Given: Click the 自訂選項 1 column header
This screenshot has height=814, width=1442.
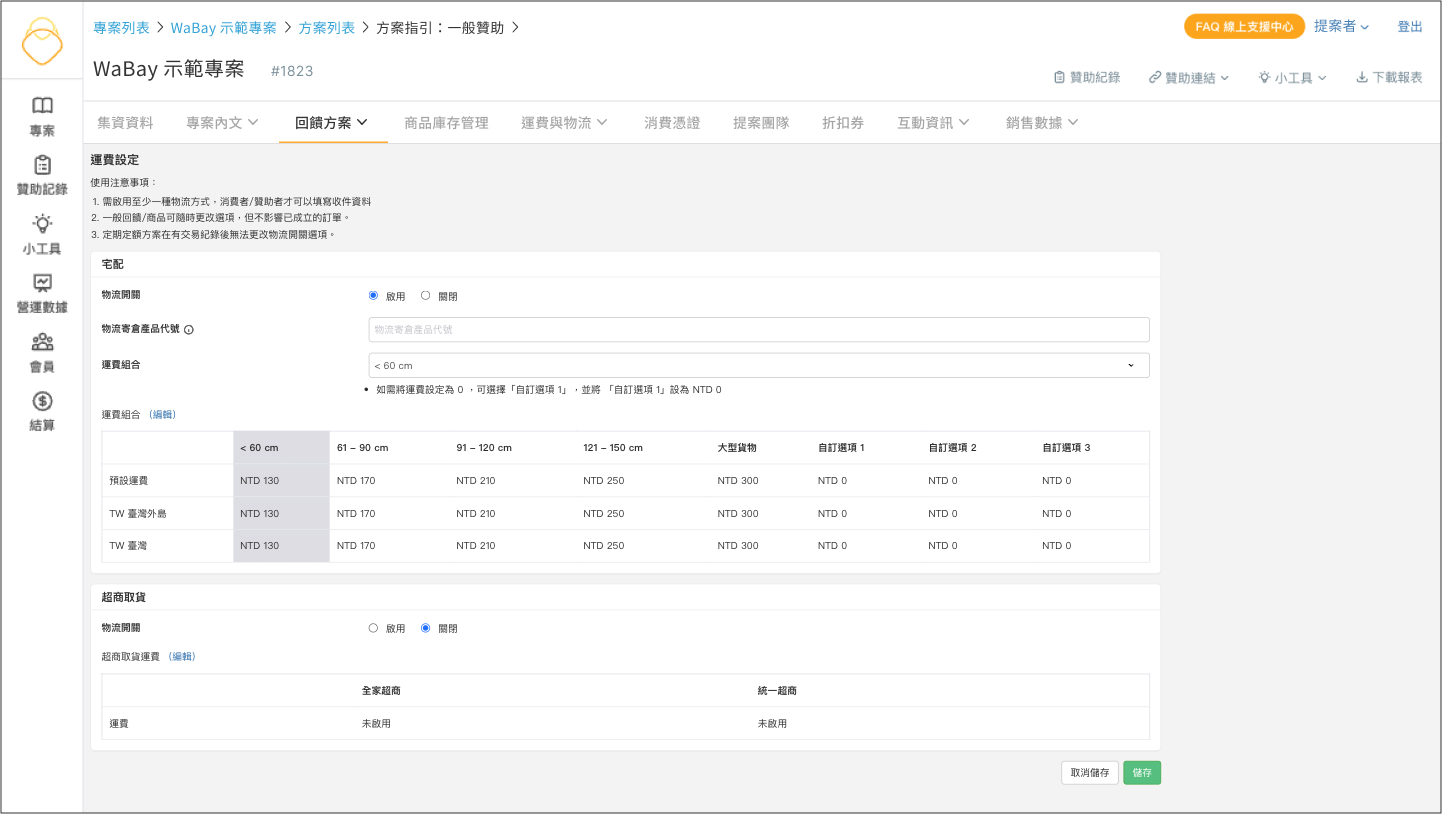Looking at the screenshot, I should (x=841, y=448).
